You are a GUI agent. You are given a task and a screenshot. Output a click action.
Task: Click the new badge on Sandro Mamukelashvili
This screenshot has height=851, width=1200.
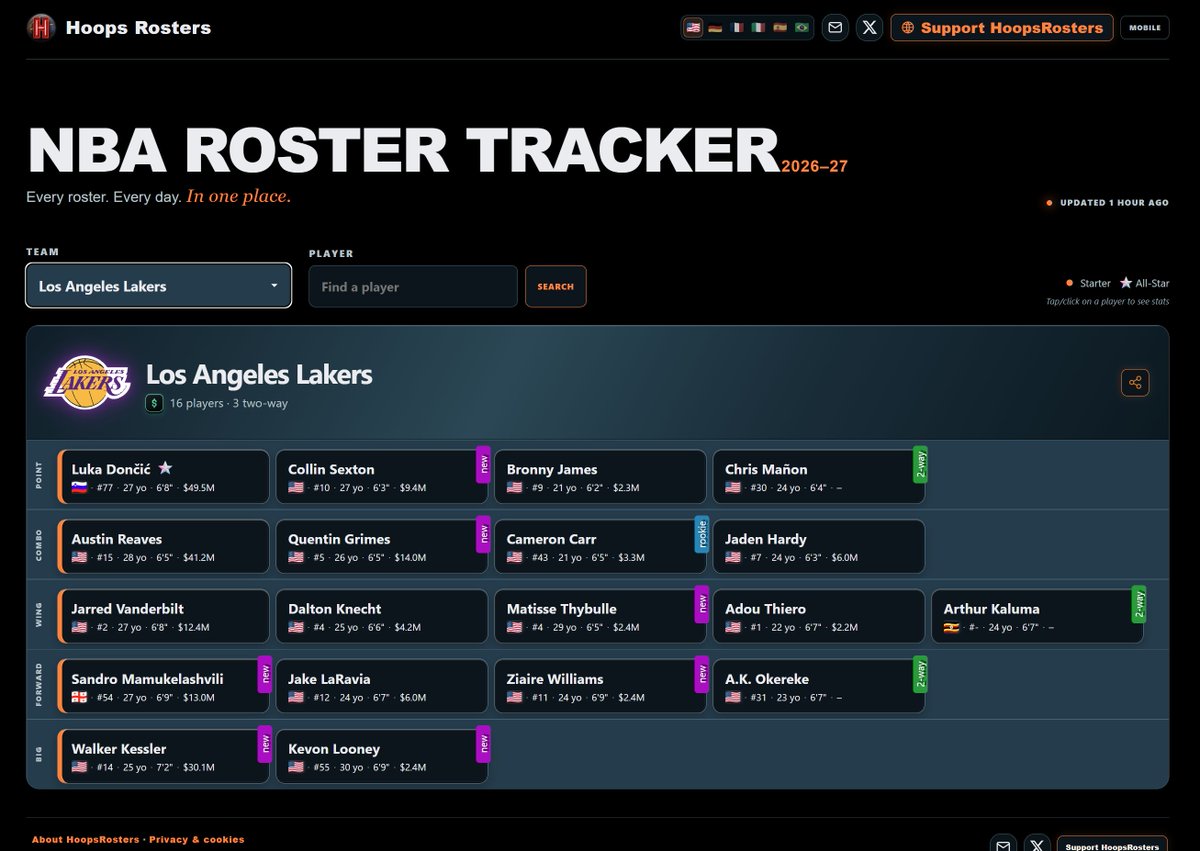point(265,675)
